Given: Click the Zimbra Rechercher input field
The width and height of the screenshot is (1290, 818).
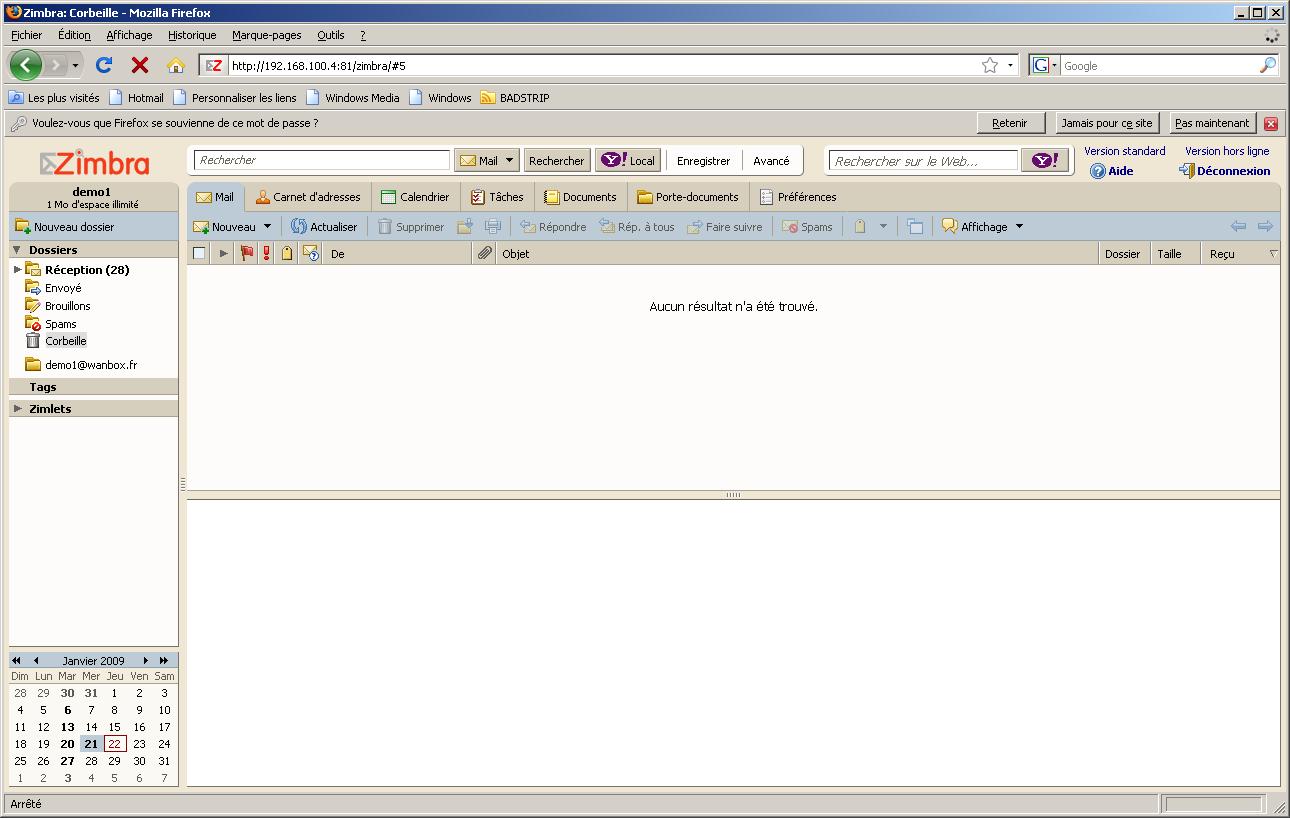Looking at the screenshot, I should pos(323,160).
